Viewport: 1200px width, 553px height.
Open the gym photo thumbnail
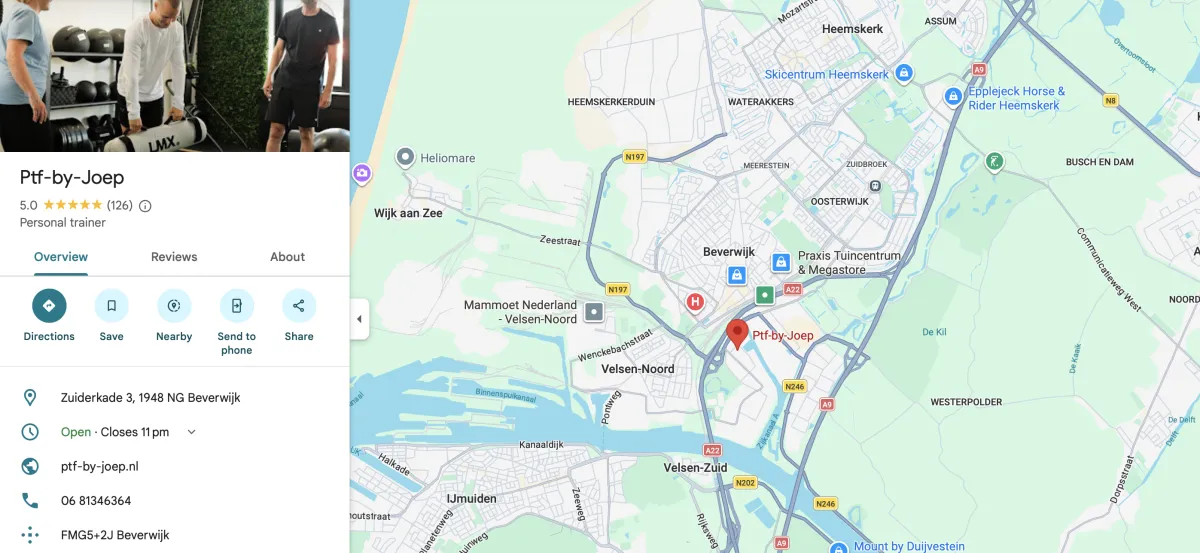175,76
